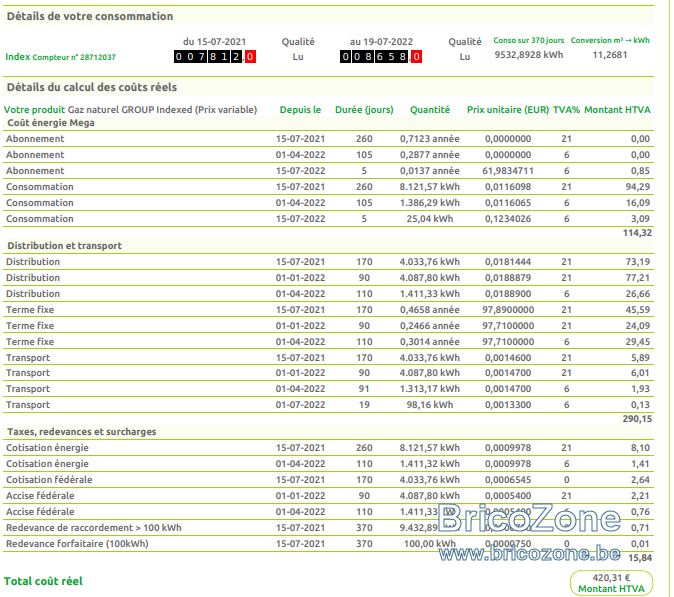
Task: Click the start date 'du 15-07-2021'
Action: point(214,42)
